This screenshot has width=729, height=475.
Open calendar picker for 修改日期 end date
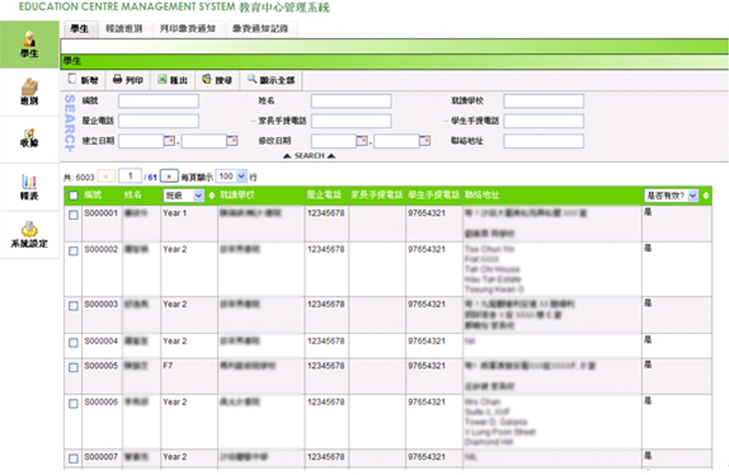[x=424, y=140]
